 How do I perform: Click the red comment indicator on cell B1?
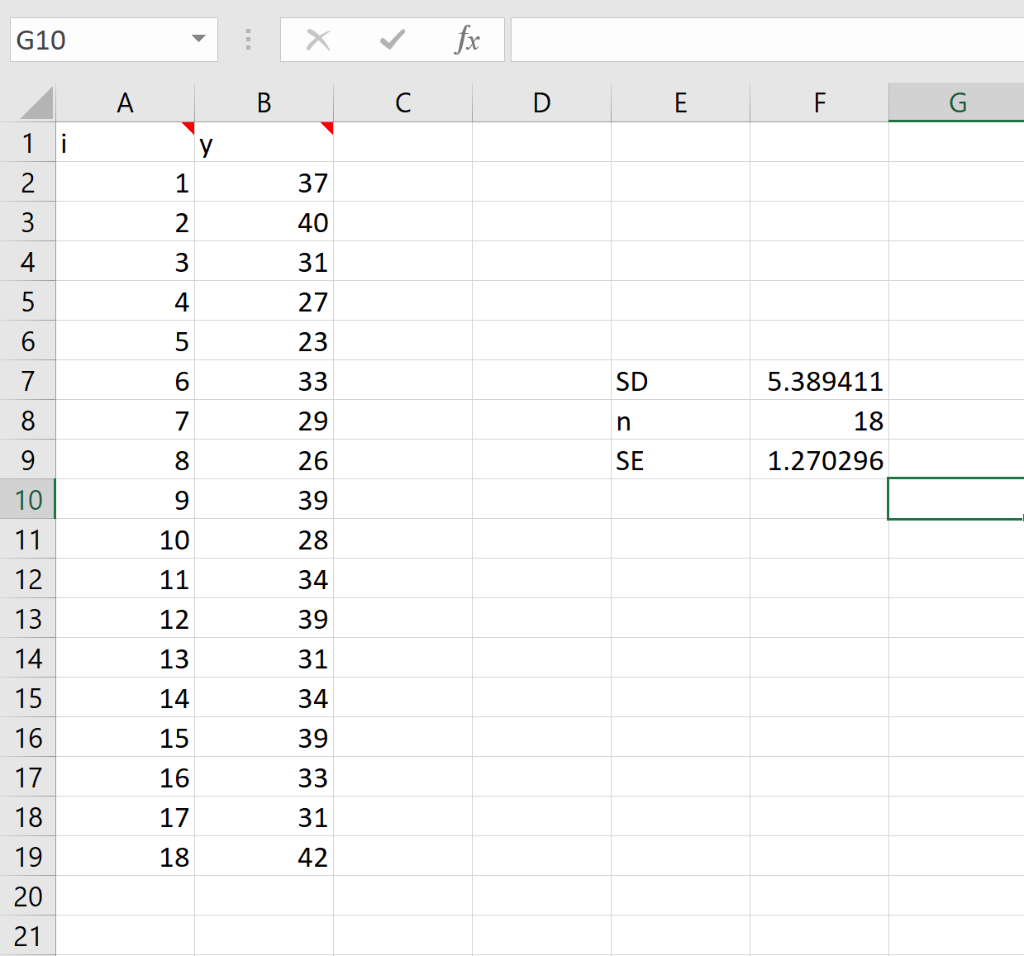point(327,128)
